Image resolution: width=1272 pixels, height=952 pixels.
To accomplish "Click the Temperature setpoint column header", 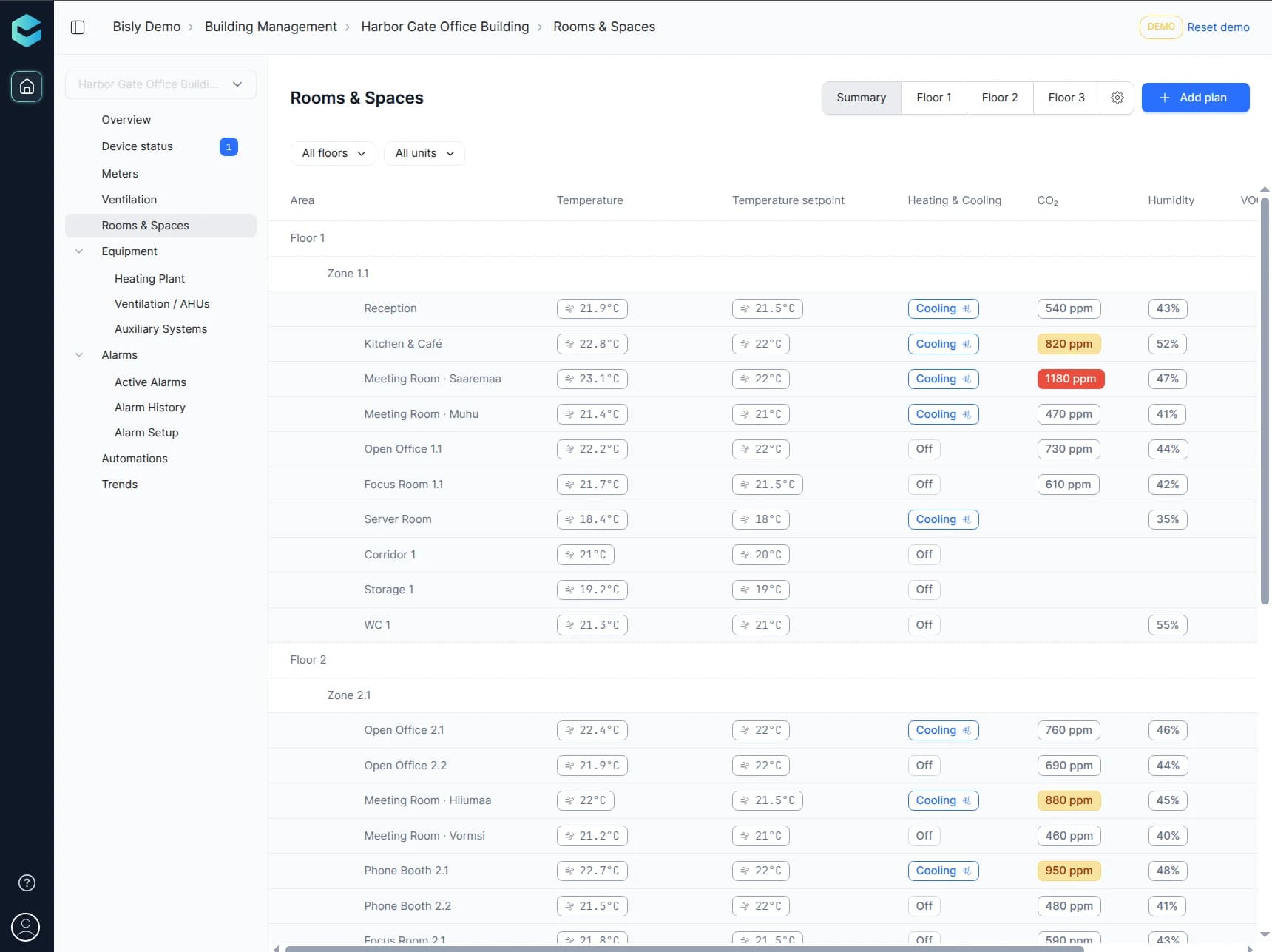I will click(x=788, y=200).
